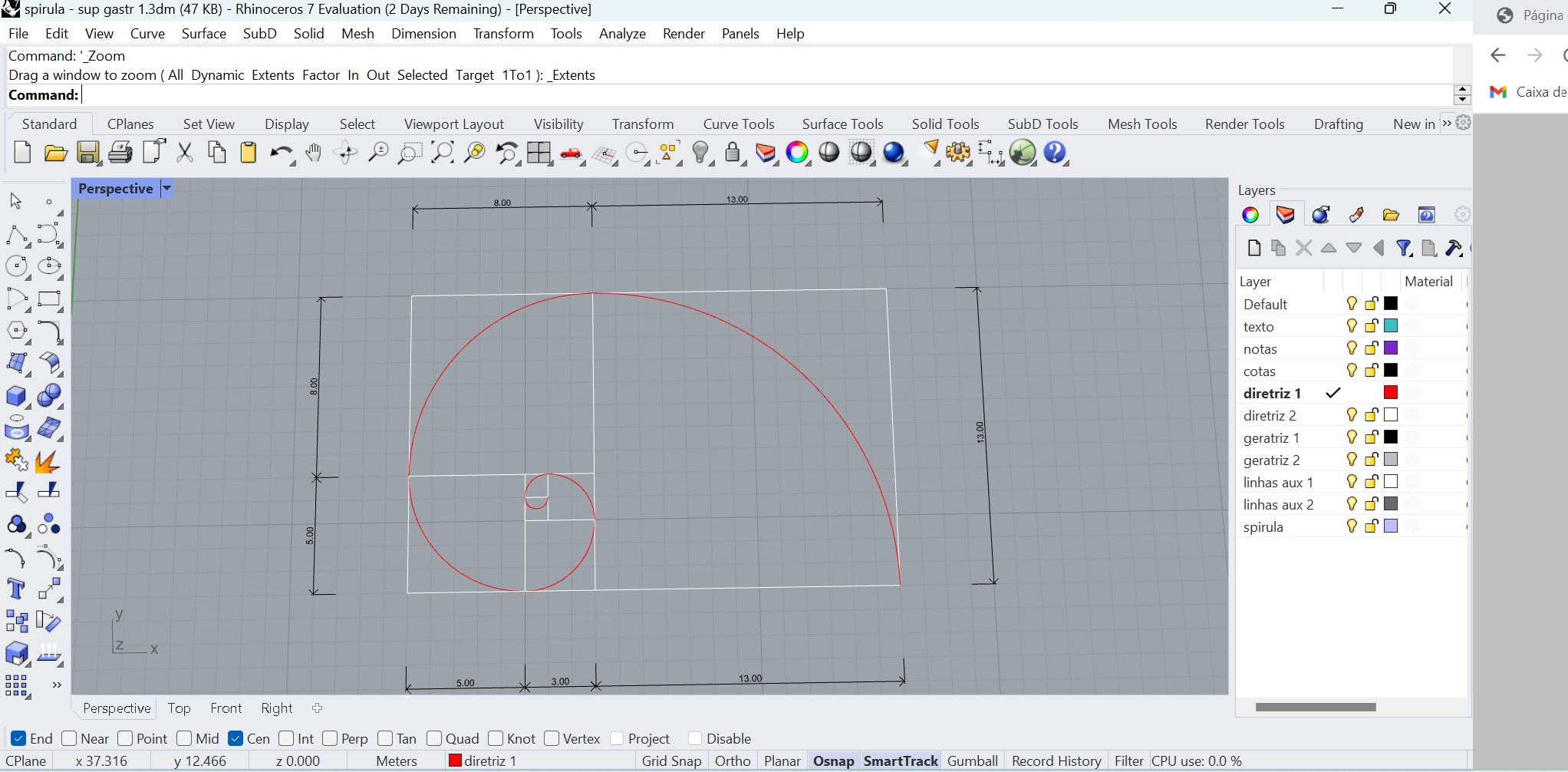The image size is (1568, 772).
Task: Click the CPlane coordinate mode field
Action: (x=25, y=760)
